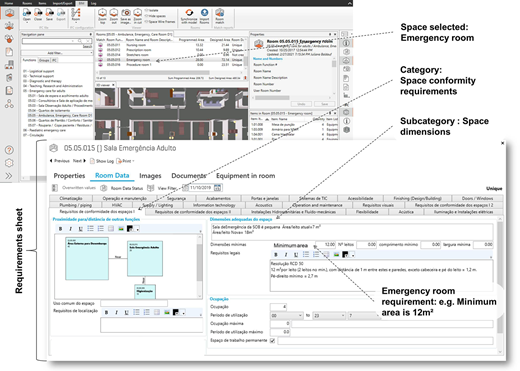The image size is (520, 371).
Task: Click Room Data Status button
Action: 122,188
